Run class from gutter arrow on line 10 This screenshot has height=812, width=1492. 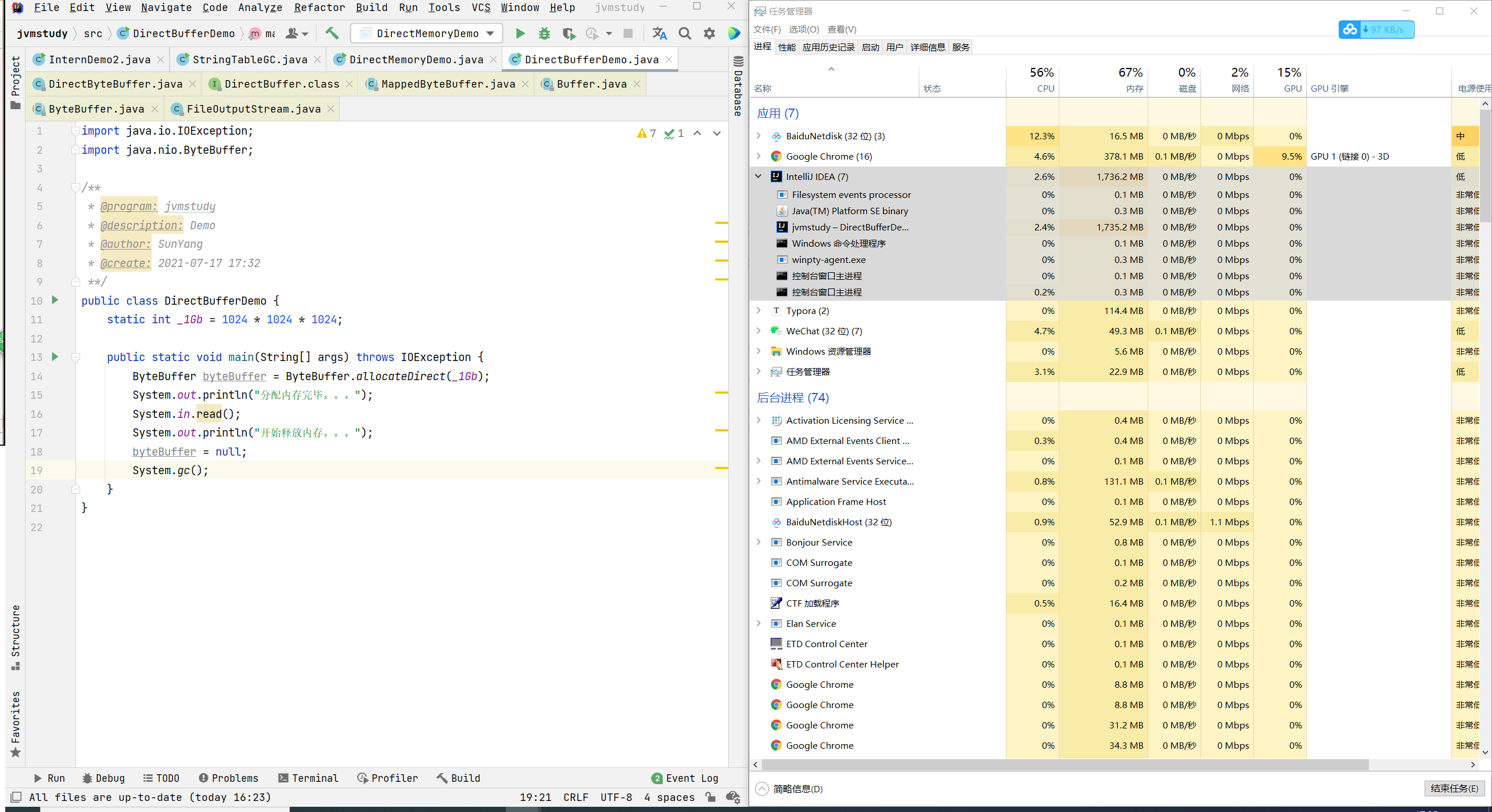click(55, 300)
